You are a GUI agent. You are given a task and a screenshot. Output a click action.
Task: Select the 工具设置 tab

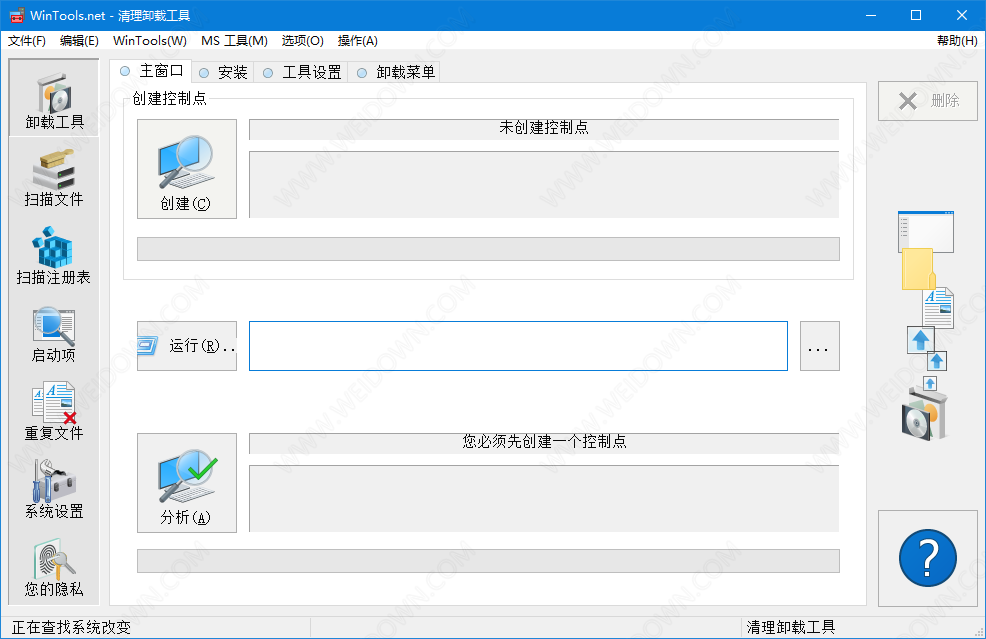coord(302,72)
